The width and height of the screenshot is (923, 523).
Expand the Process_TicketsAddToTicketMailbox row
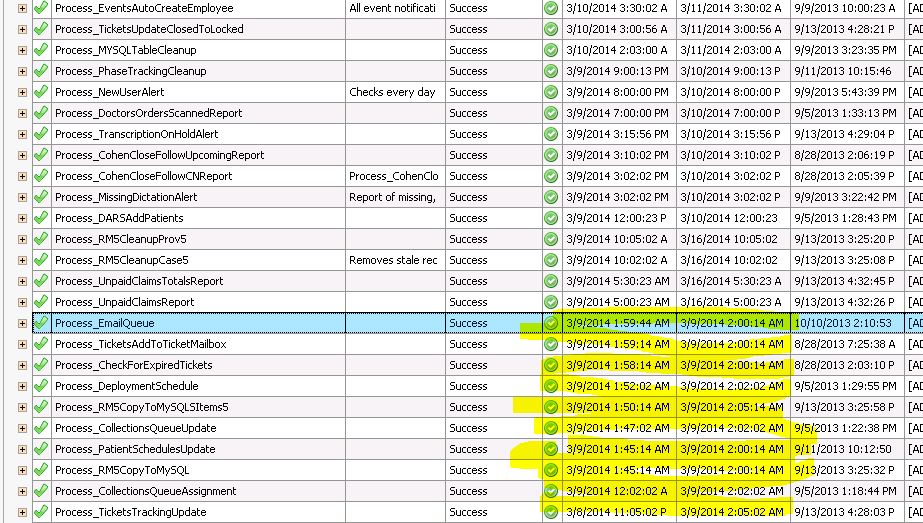point(22,344)
